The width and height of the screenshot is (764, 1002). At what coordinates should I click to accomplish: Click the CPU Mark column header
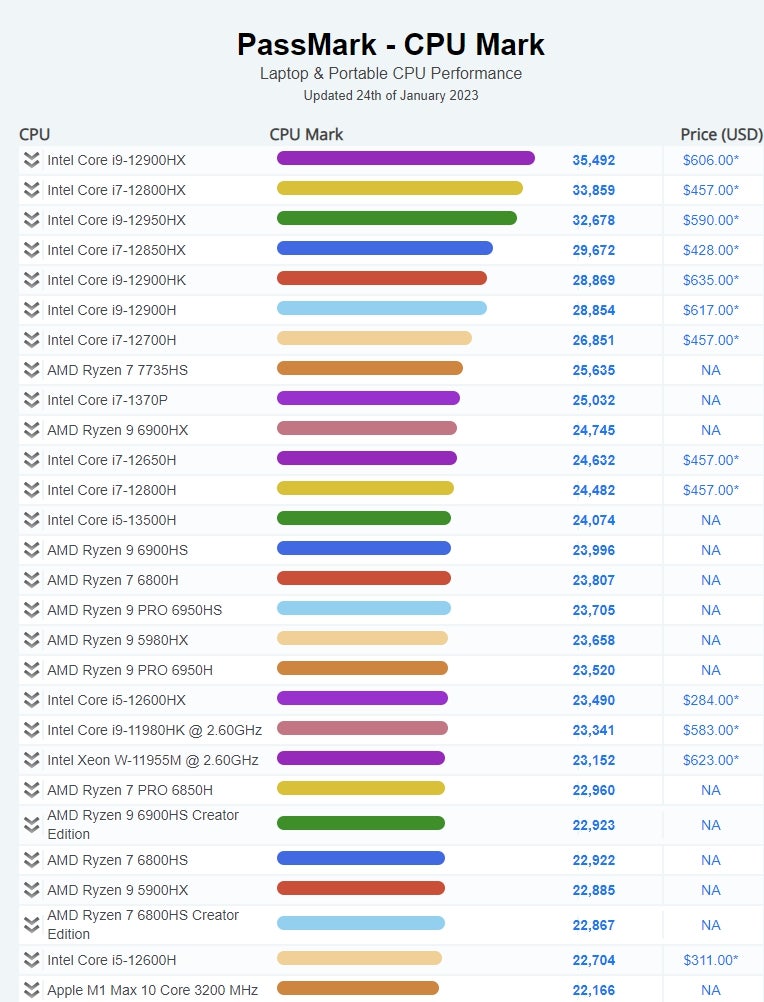pos(306,135)
